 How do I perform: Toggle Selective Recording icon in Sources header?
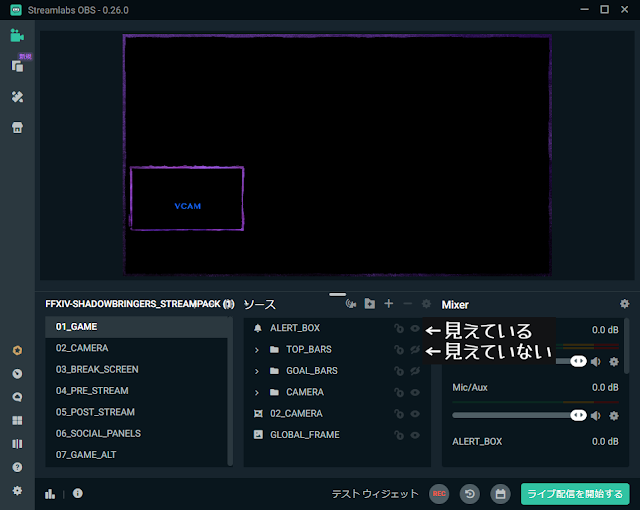(351, 304)
